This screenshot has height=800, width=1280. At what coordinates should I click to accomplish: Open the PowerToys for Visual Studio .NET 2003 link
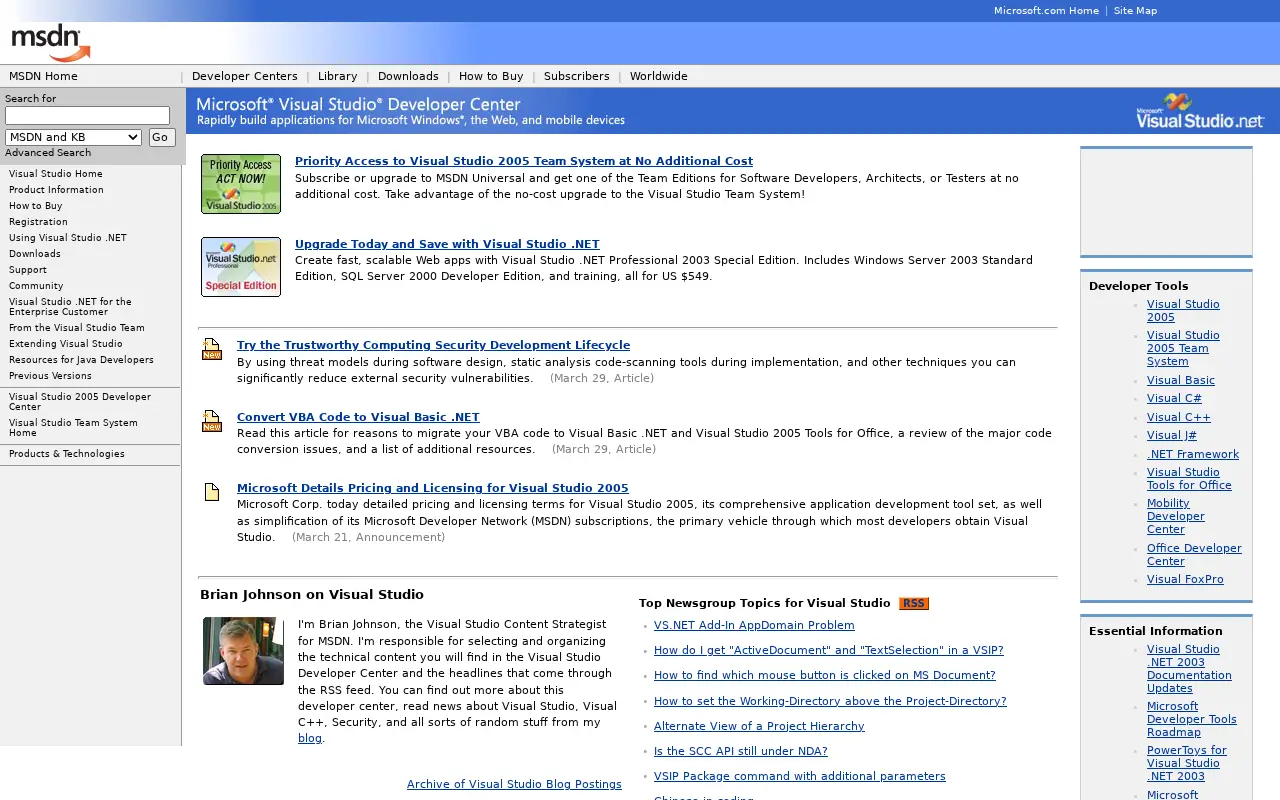click(x=1187, y=763)
